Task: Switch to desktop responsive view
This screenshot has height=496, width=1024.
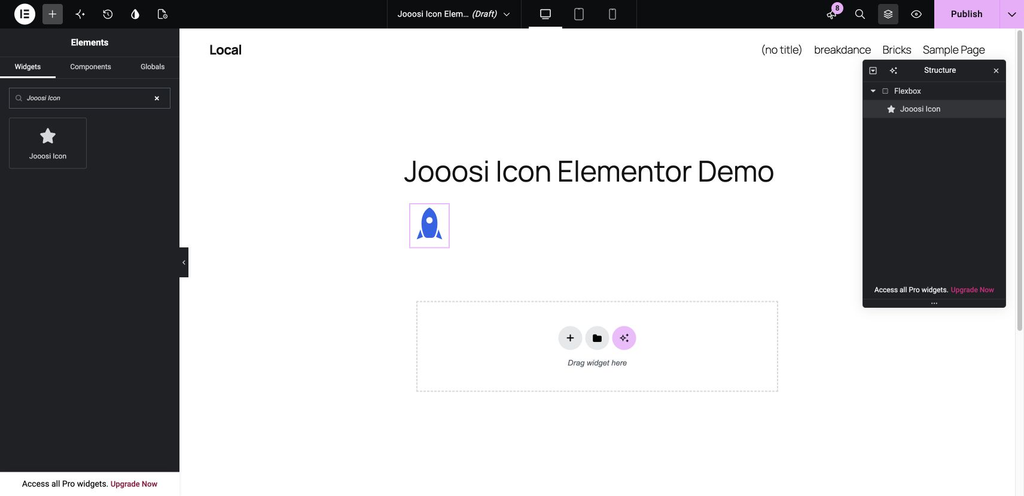Action: click(545, 14)
